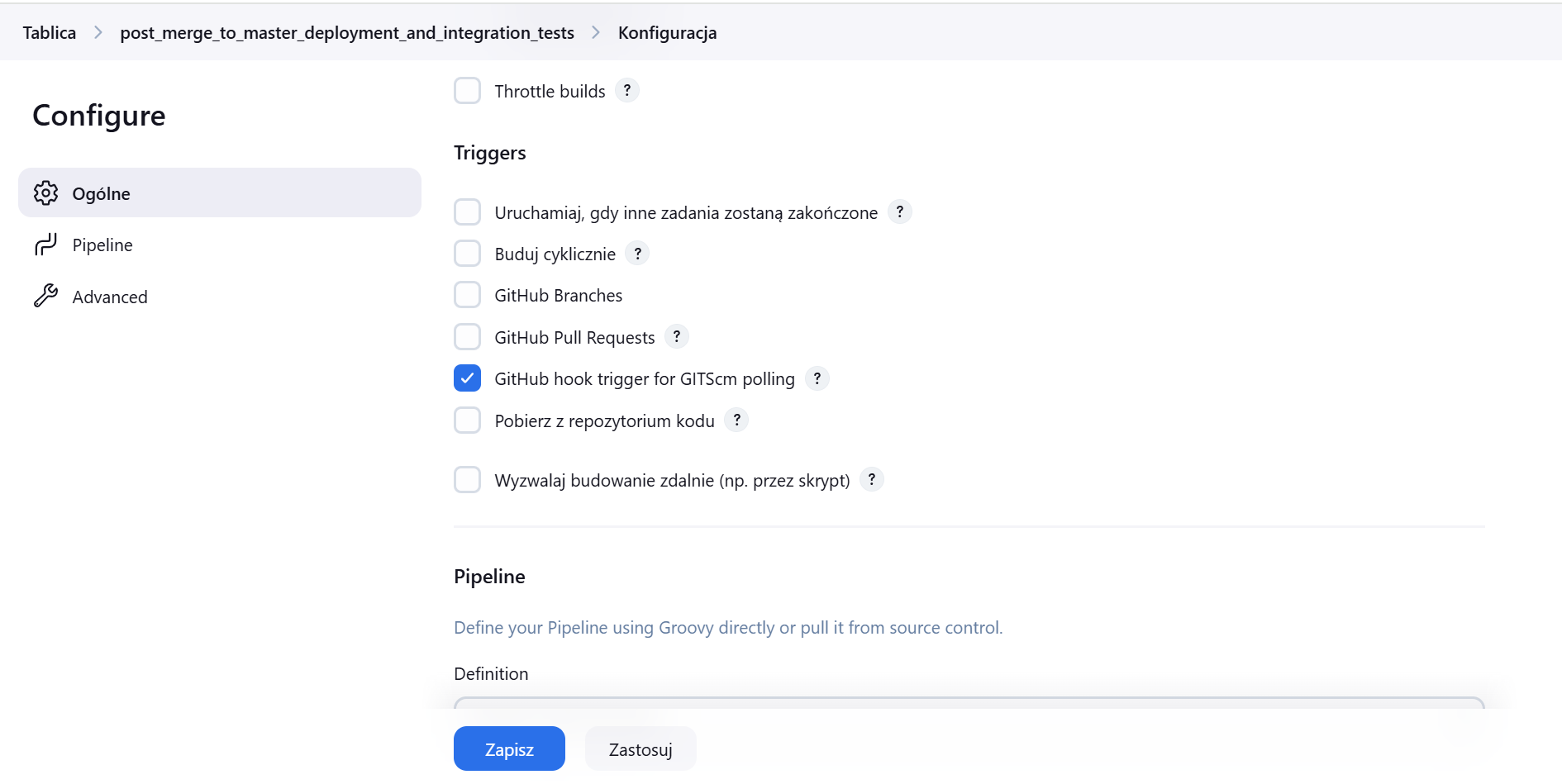Click the gear icon beside Ogólne

coord(45,192)
